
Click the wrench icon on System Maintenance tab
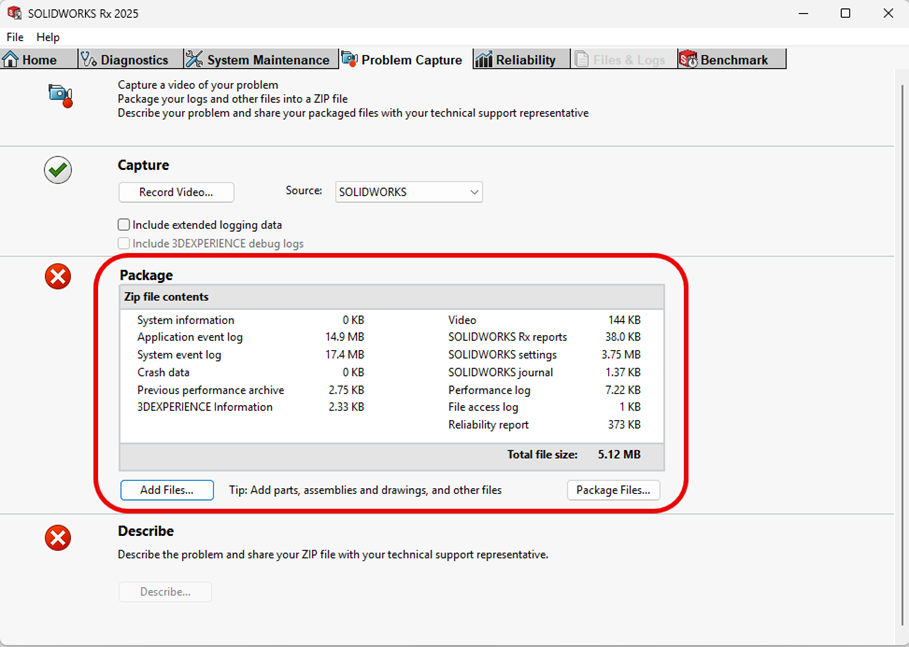pos(194,59)
